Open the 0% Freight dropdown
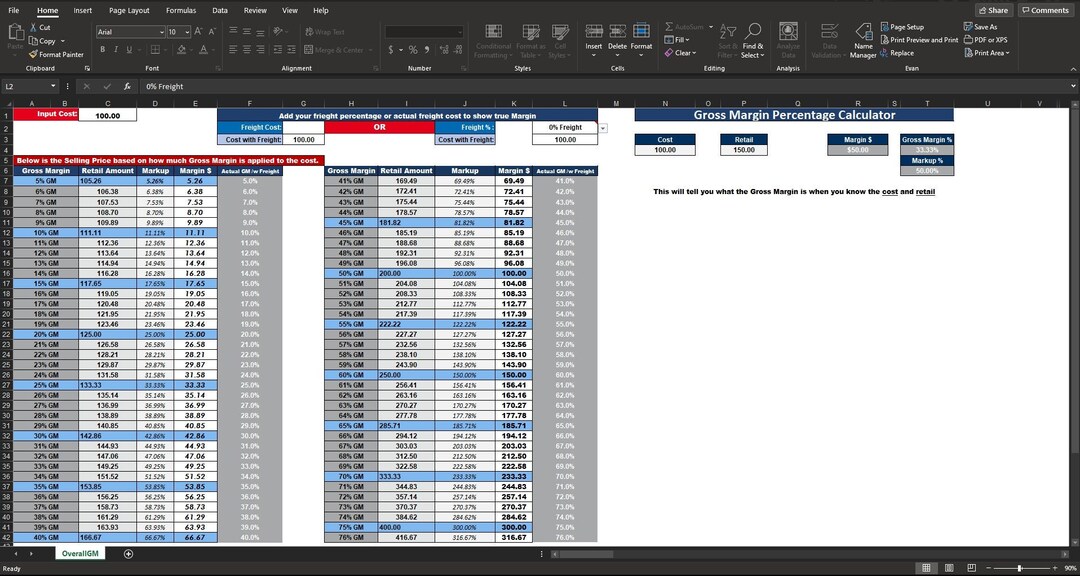Screen dimensions: 1080x576 (602, 127)
